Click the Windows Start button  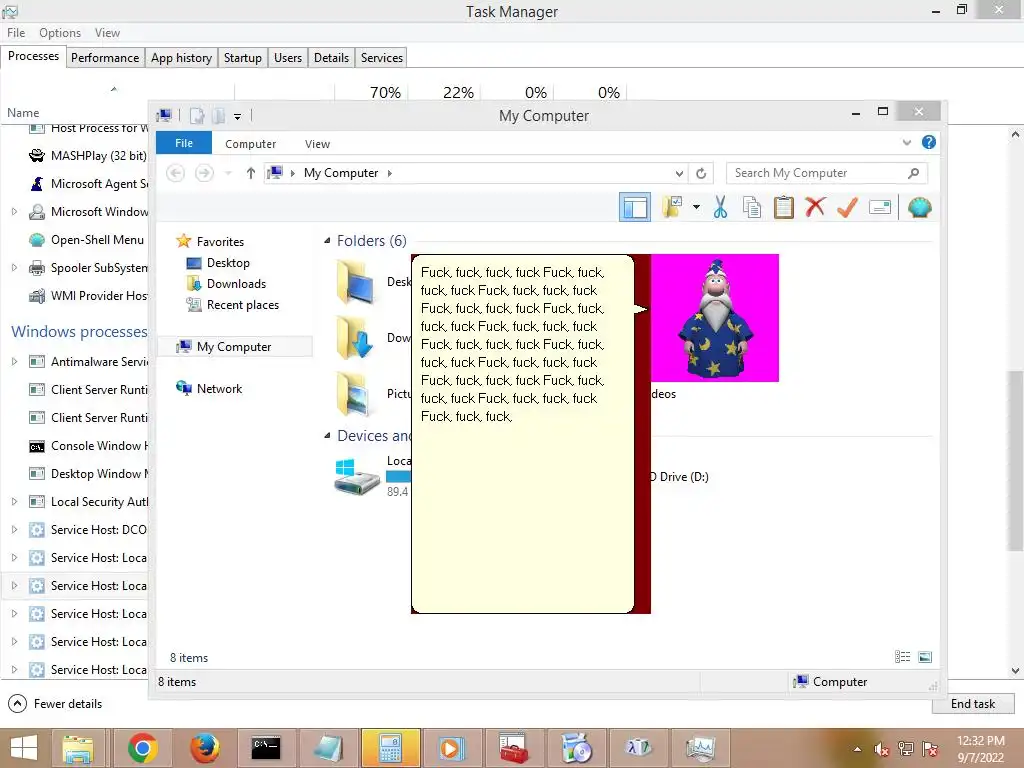coord(24,748)
